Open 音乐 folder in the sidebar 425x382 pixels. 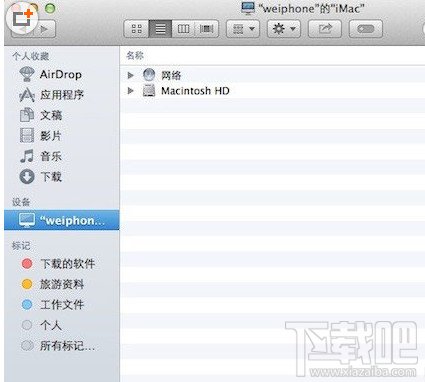pyautogui.click(x=41, y=156)
